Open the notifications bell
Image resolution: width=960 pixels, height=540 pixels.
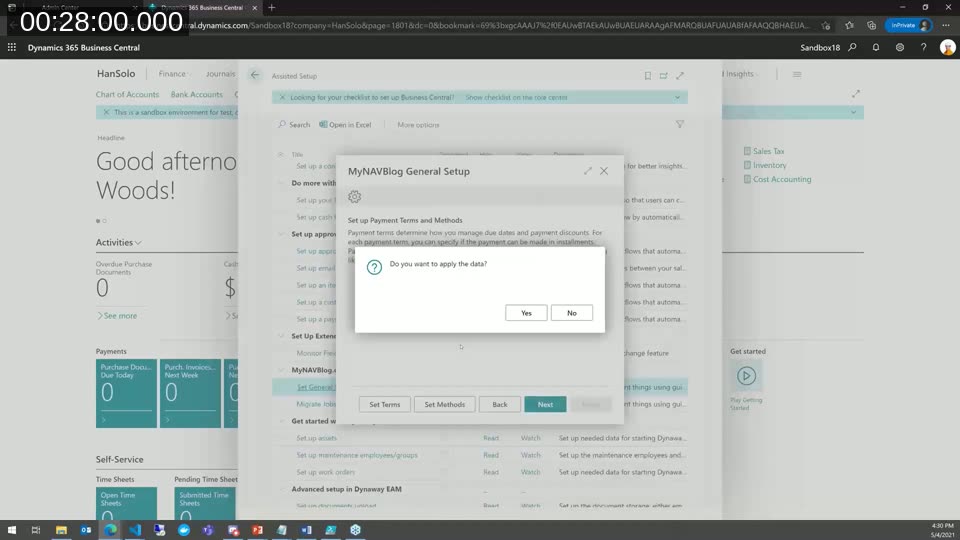[876, 47]
